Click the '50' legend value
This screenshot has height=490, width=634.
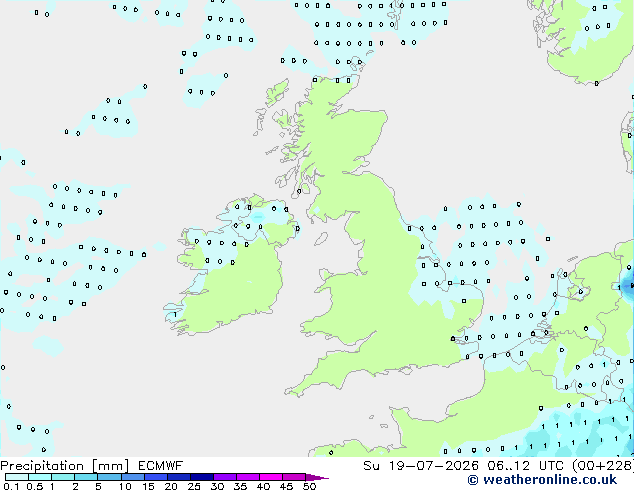[309, 486]
